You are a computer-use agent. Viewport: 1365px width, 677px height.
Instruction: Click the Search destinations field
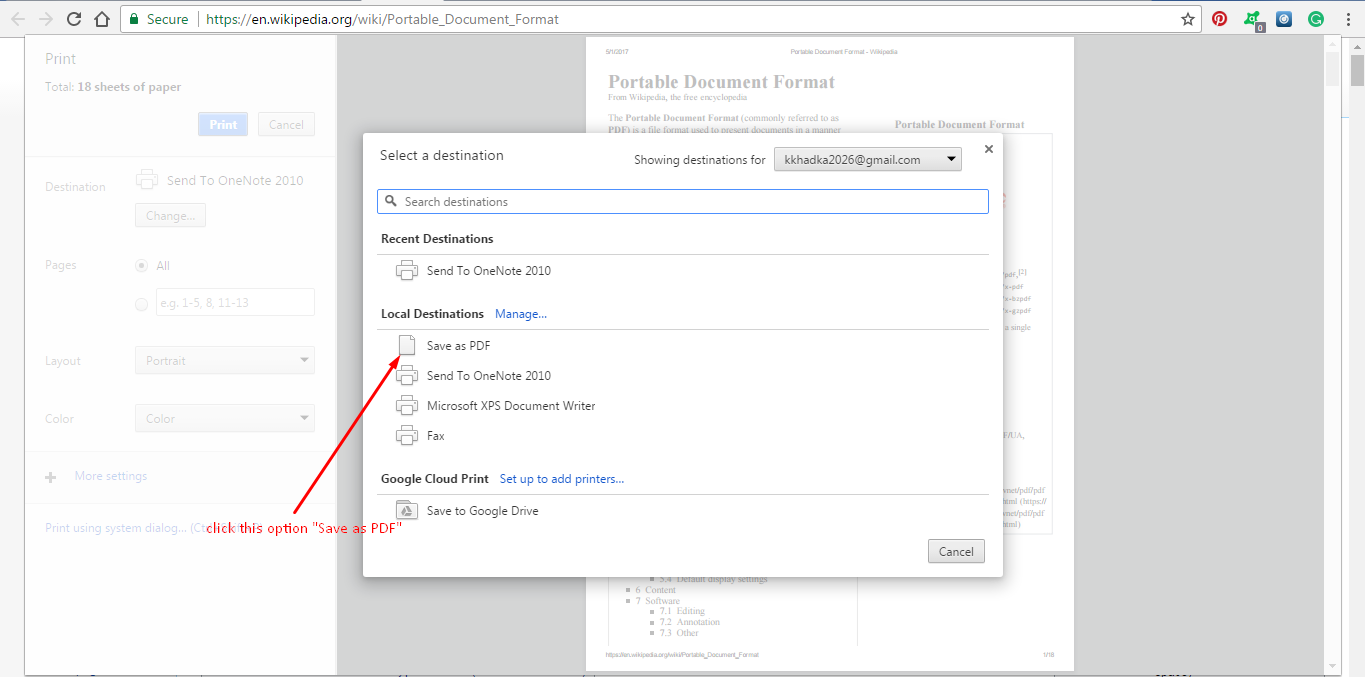click(683, 201)
